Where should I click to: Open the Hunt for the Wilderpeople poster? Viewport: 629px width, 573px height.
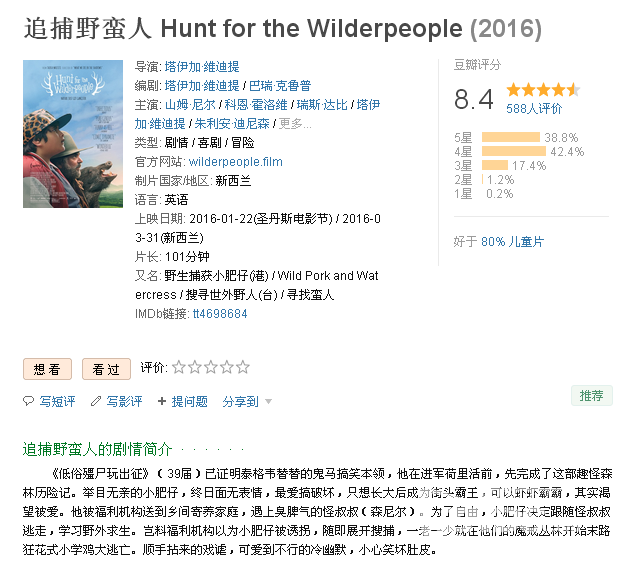[73, 134]
